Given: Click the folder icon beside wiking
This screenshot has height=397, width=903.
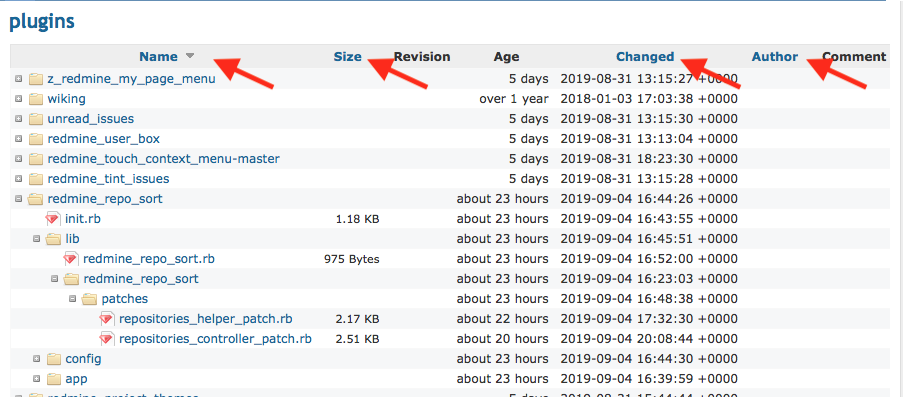Looking at the screenshot, I should tap(36, 99).
